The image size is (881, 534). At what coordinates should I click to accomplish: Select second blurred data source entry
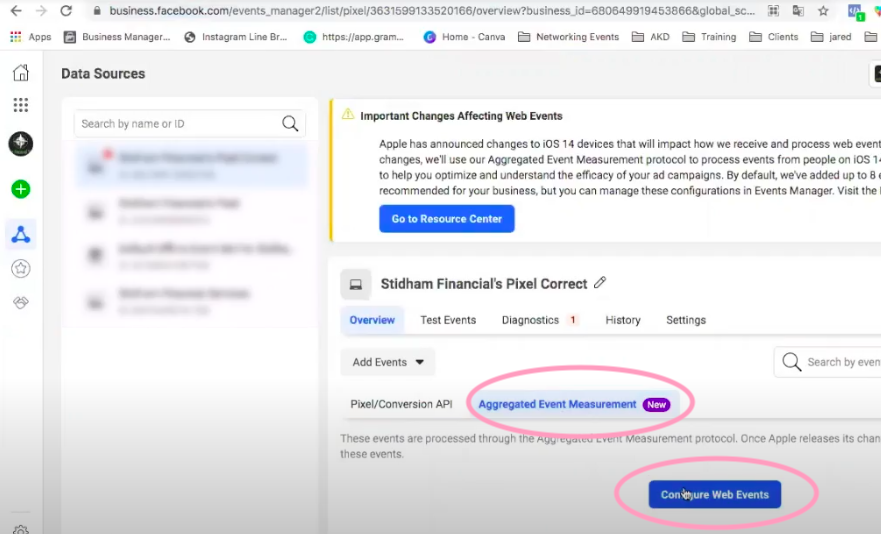click(192, 211)
